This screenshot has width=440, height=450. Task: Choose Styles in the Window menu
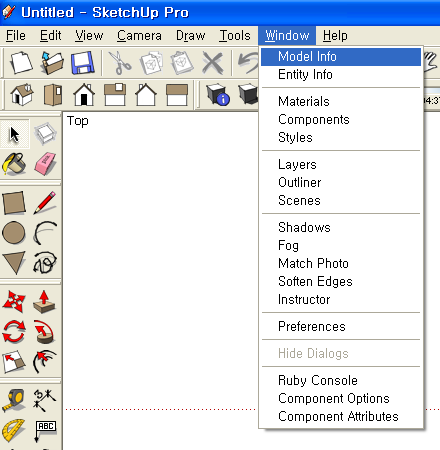pos(341,138)
